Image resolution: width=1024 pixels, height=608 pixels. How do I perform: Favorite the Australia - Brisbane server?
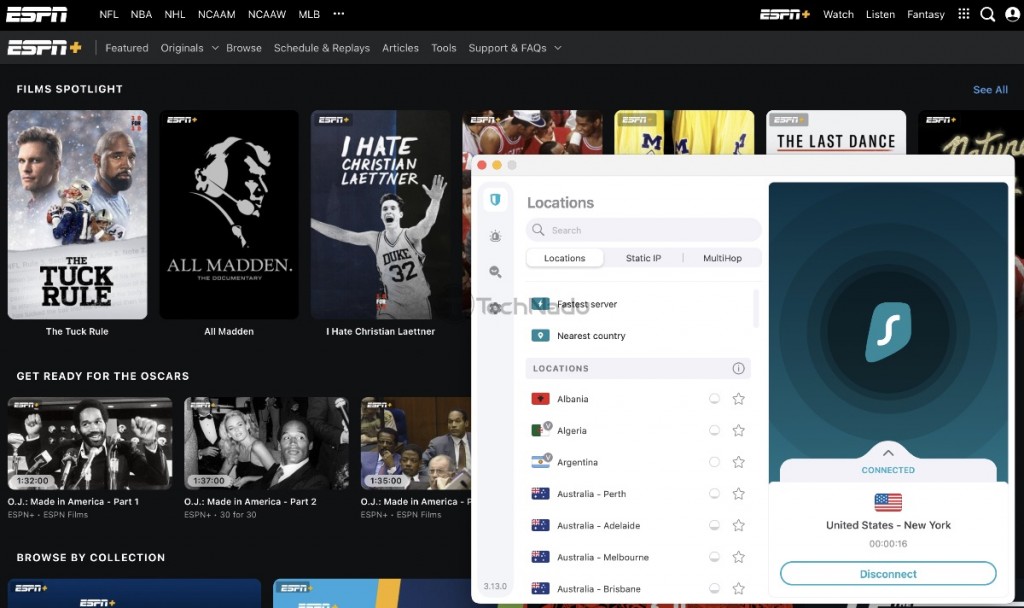click(739, 588)
